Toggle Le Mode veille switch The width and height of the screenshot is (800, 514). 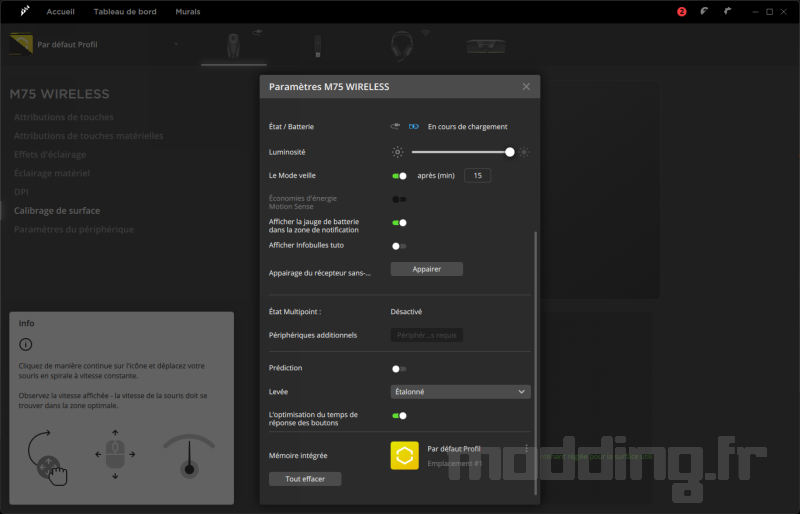coord(399,176)
